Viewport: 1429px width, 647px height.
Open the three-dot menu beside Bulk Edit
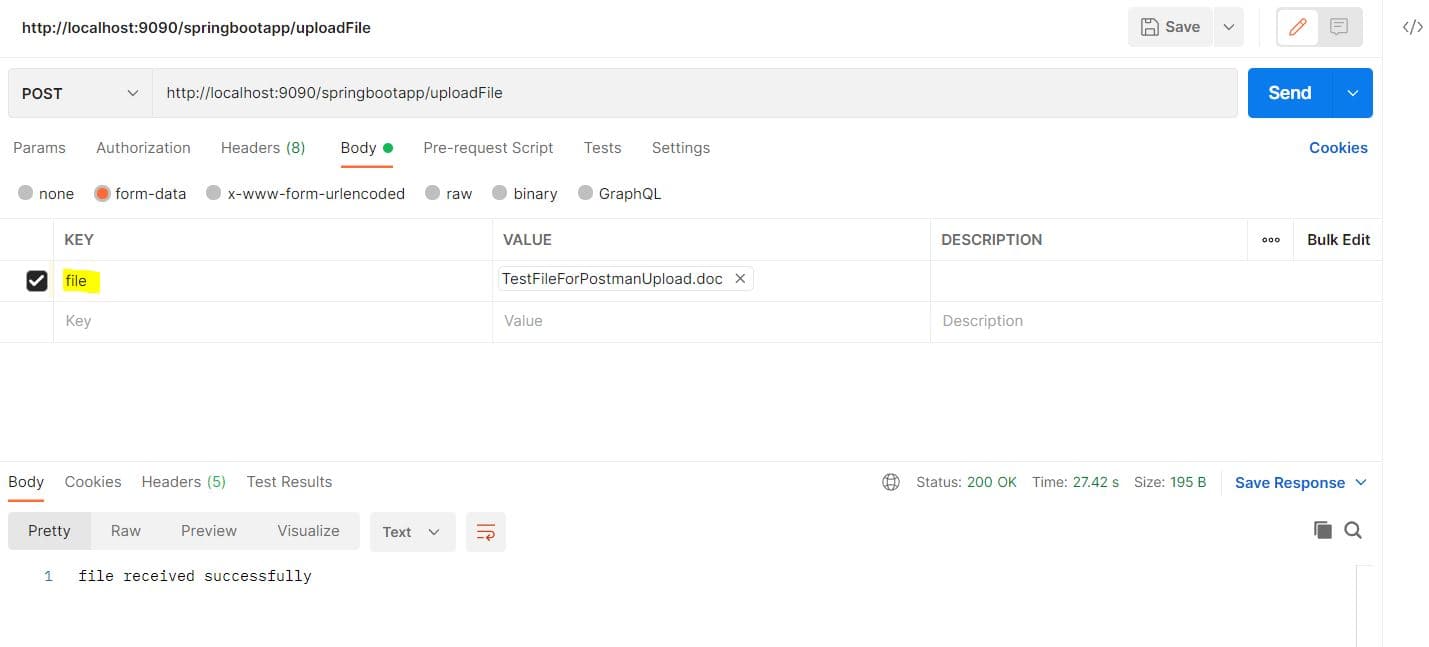point(1271,240)
